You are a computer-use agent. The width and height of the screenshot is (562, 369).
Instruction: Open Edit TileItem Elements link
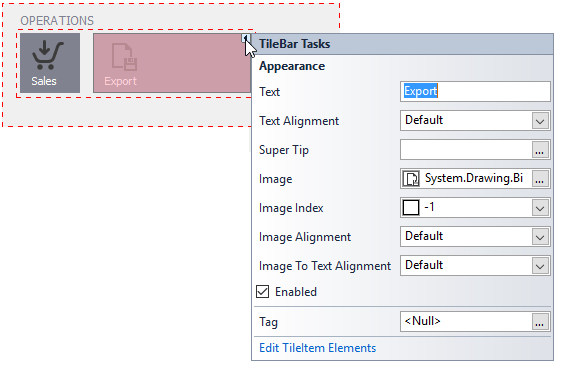pos(318,348)
